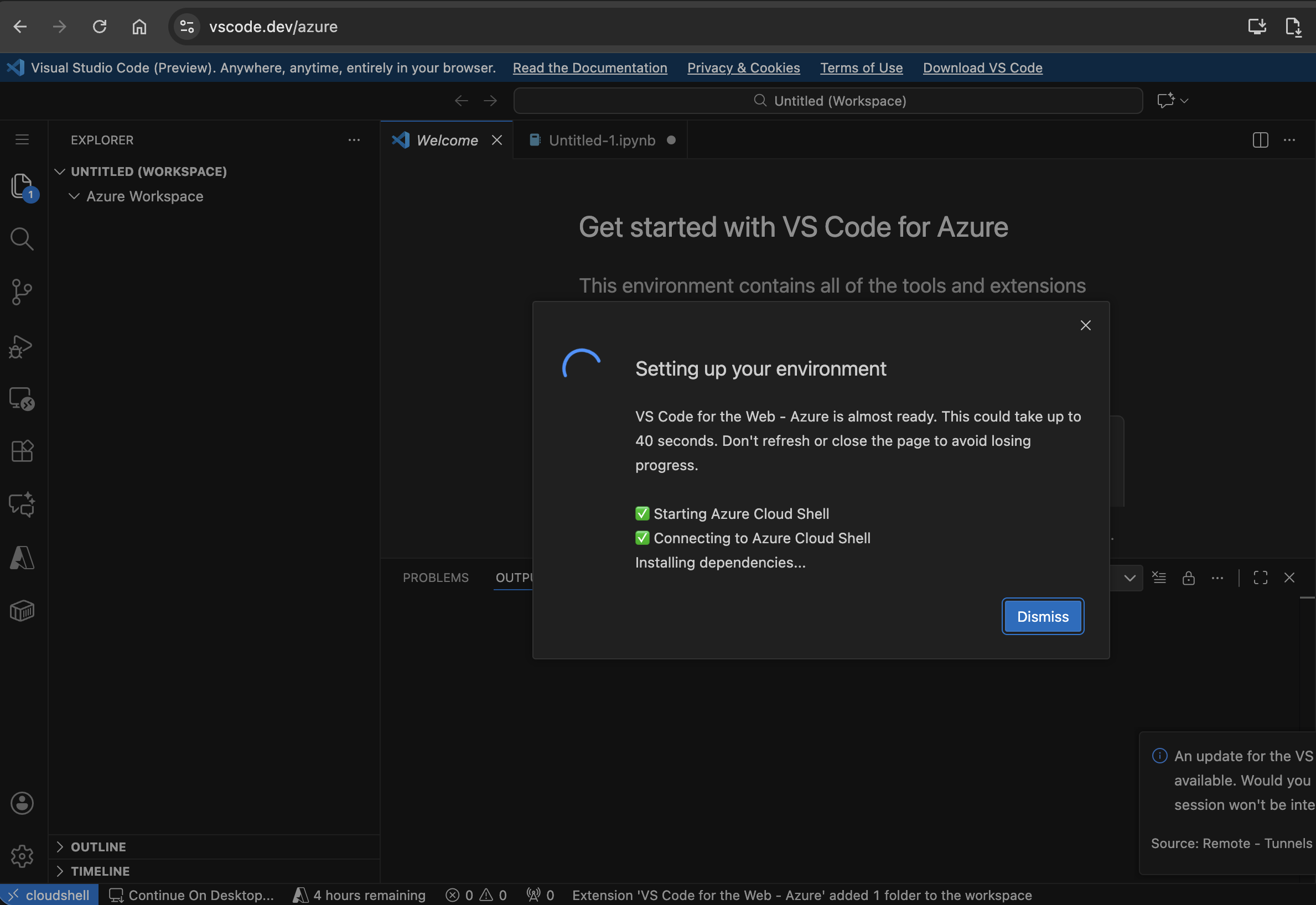The width and height of the screenshot is (1316, 905).
Task: Dismiss the environment setup dialog
Action: [x=1042, y=616]
